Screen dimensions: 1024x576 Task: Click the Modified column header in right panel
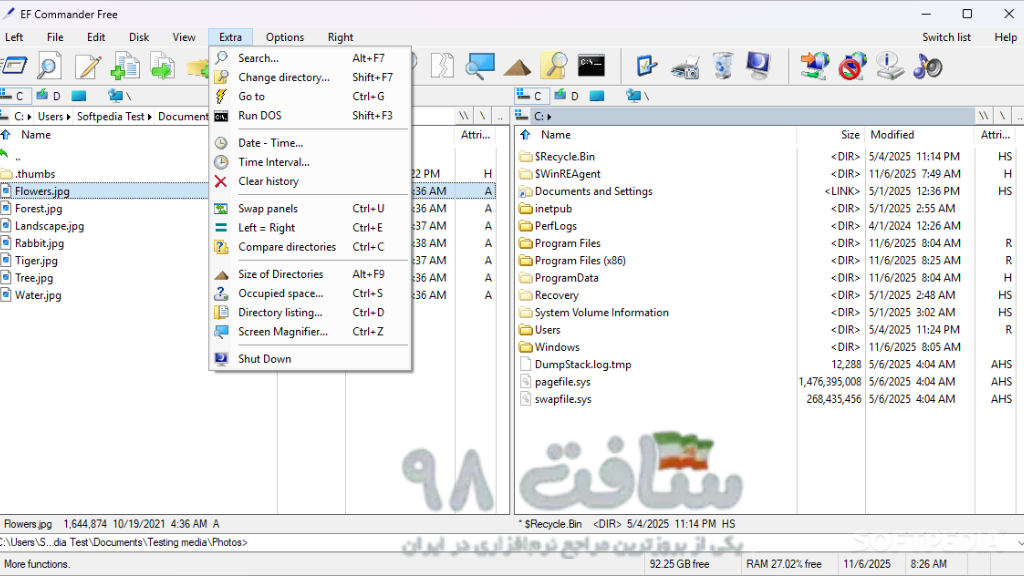[x=920, y=135]
